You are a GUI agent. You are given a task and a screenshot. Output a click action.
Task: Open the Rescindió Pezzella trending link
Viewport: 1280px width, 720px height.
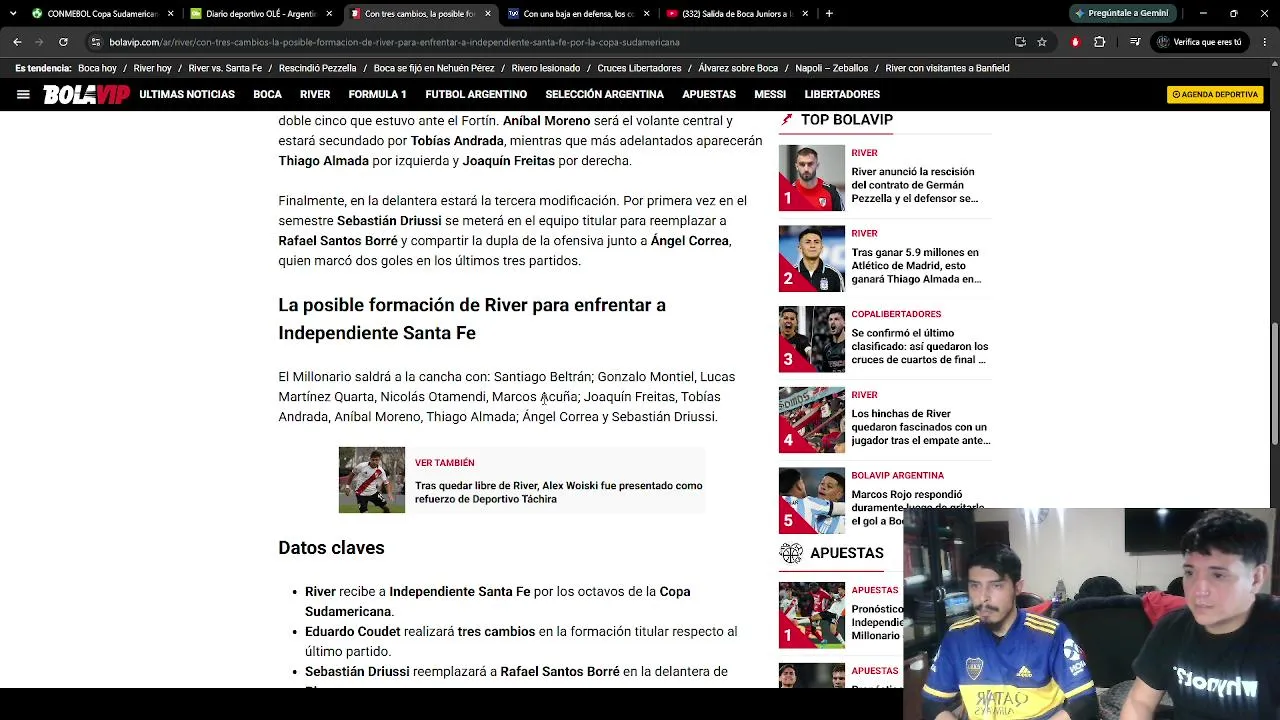click(x=318, y=68)
